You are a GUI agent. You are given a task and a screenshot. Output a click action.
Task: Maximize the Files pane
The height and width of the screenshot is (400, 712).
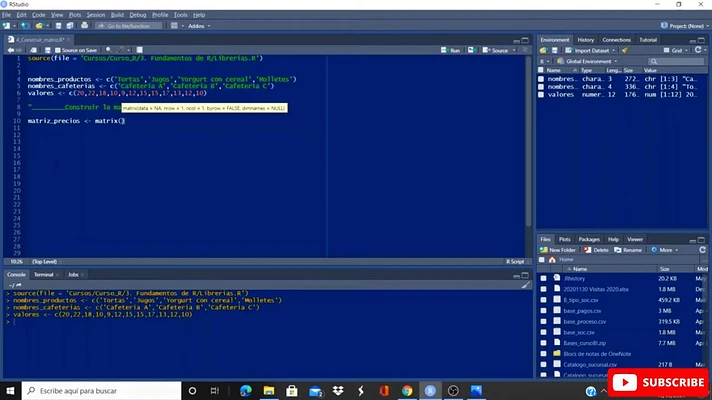pyautogui.click(x=702, y=239)
